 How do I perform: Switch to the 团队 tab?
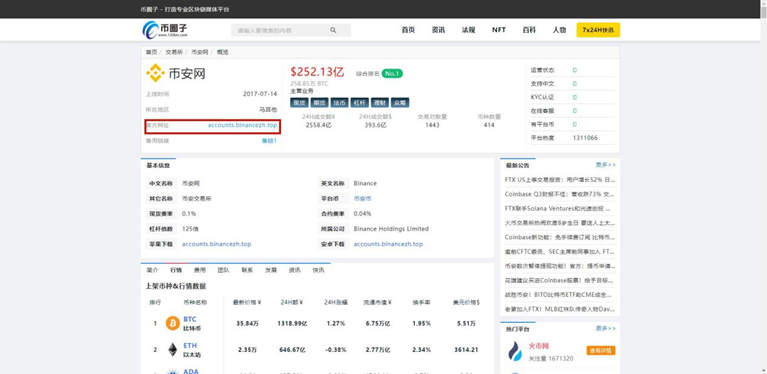point(224,270)
